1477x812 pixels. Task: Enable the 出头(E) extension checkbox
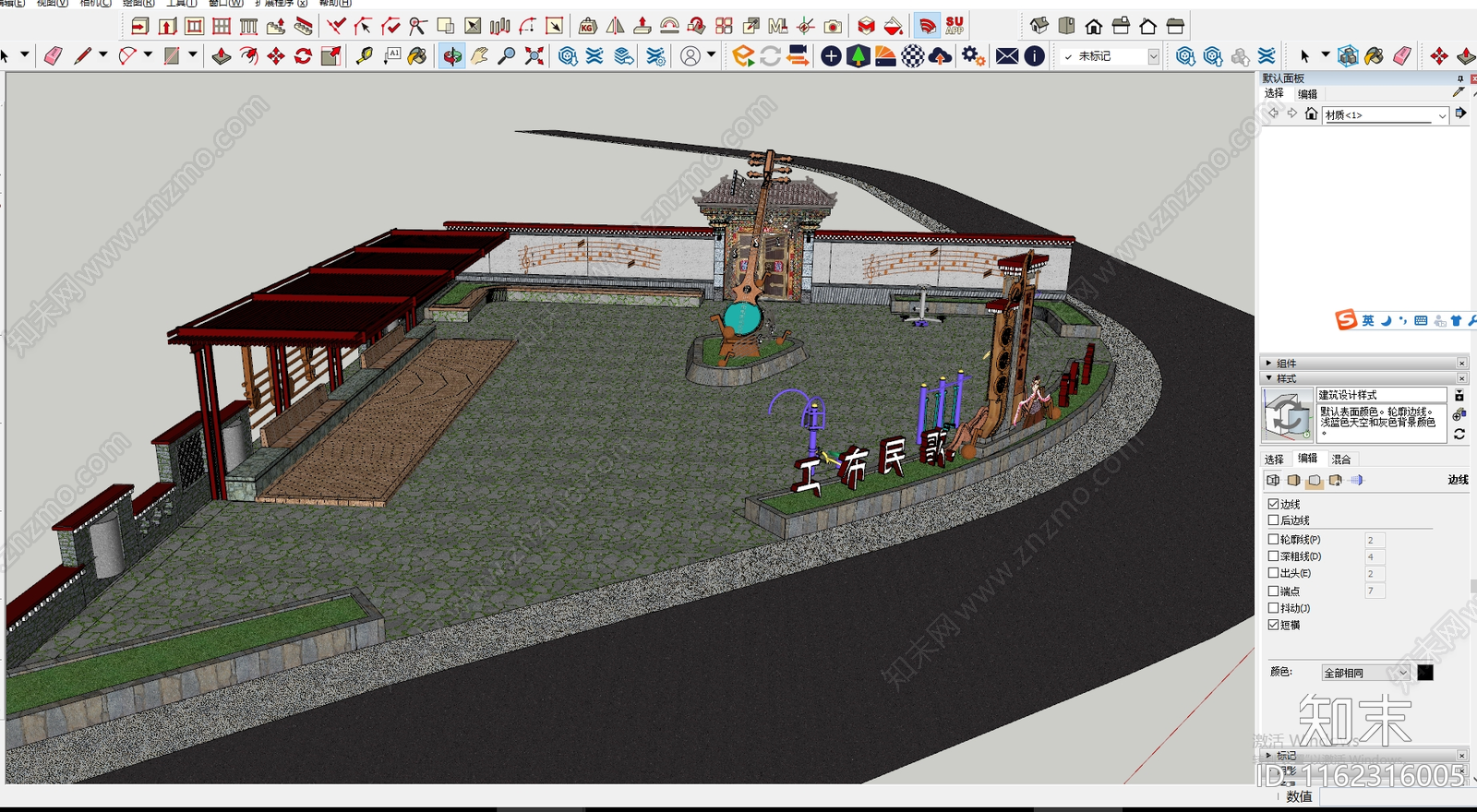click(x=1274, y=573)
